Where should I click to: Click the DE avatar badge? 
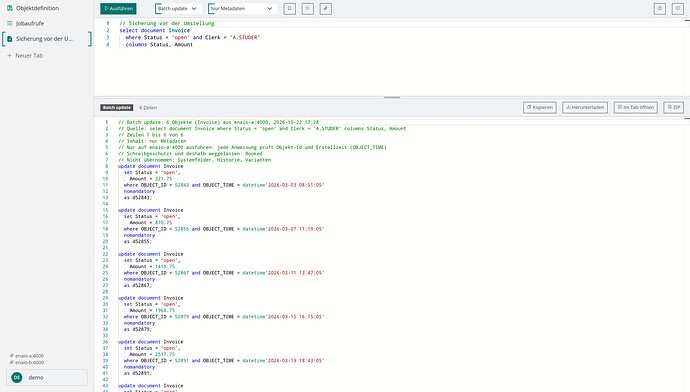pyautogui.click(x=17, y=377)
